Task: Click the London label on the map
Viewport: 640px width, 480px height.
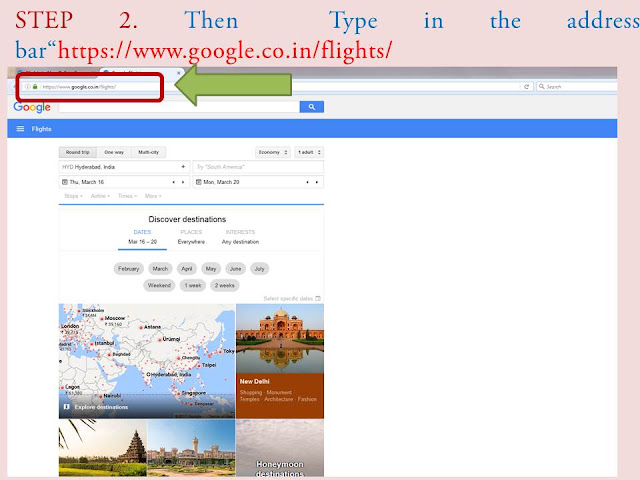Action: click(70, 326)
